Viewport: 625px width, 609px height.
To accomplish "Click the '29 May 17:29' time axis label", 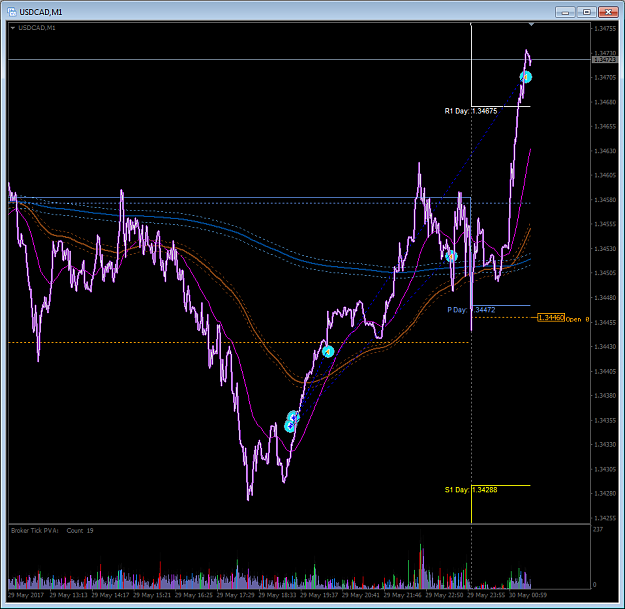I will point(236,595).
